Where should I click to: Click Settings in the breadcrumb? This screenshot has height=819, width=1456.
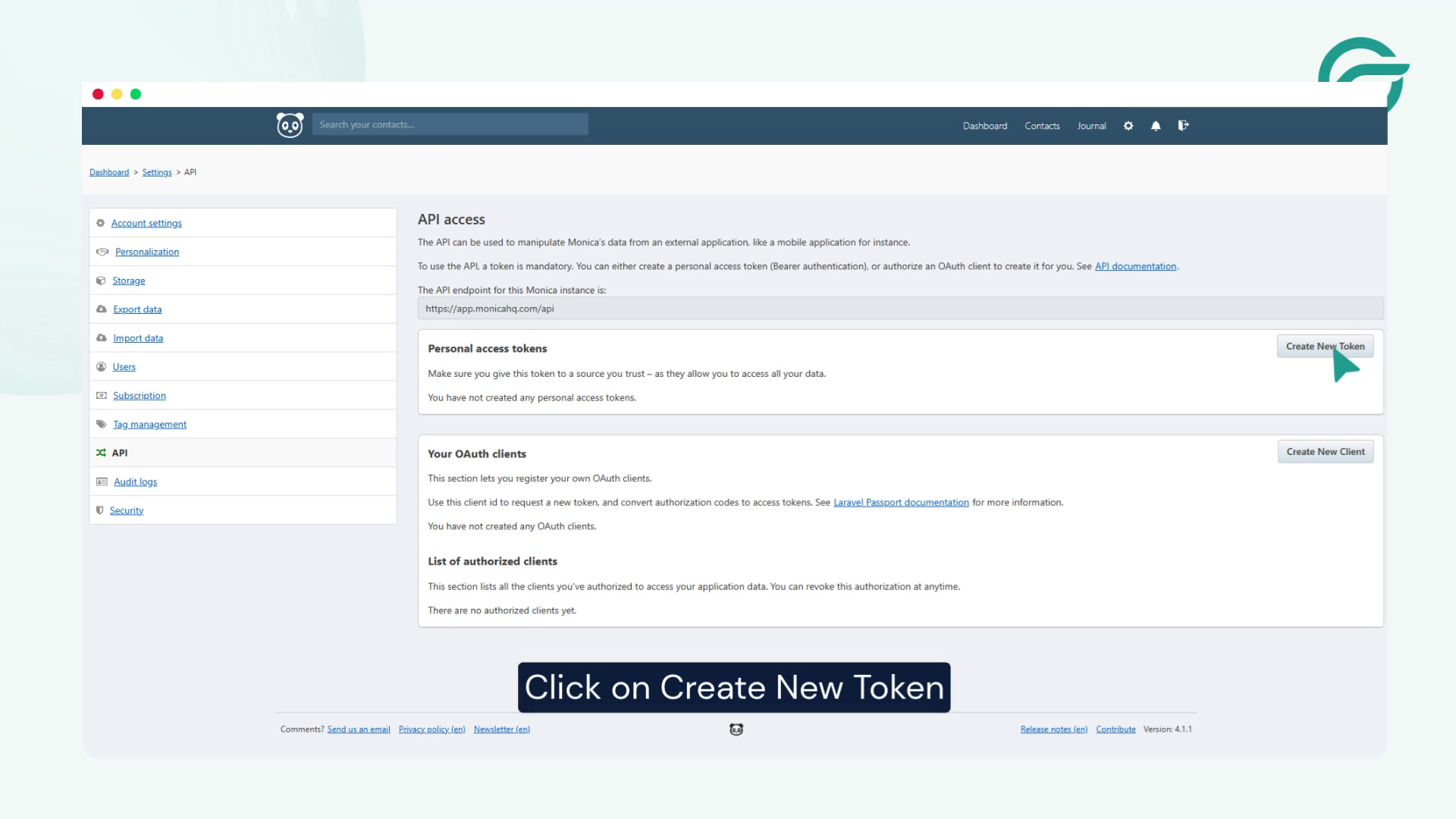pos(157,172)
